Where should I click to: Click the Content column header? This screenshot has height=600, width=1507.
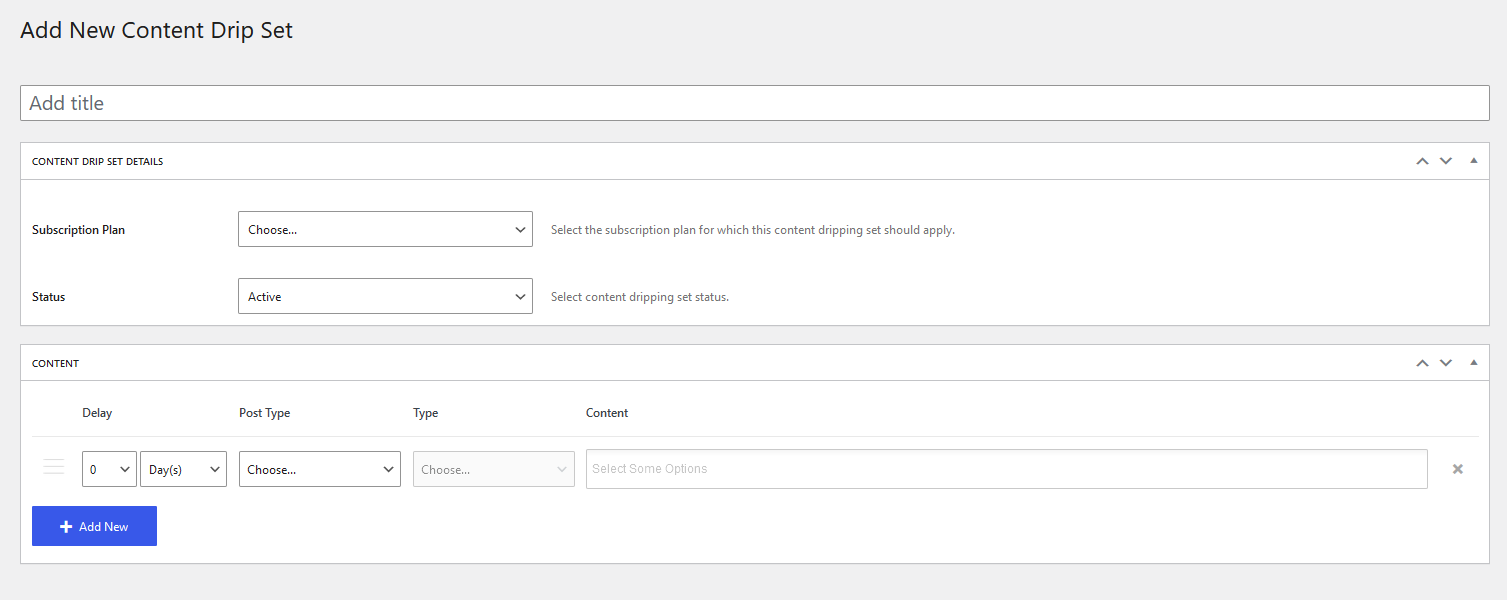click(x=607, y=413)
